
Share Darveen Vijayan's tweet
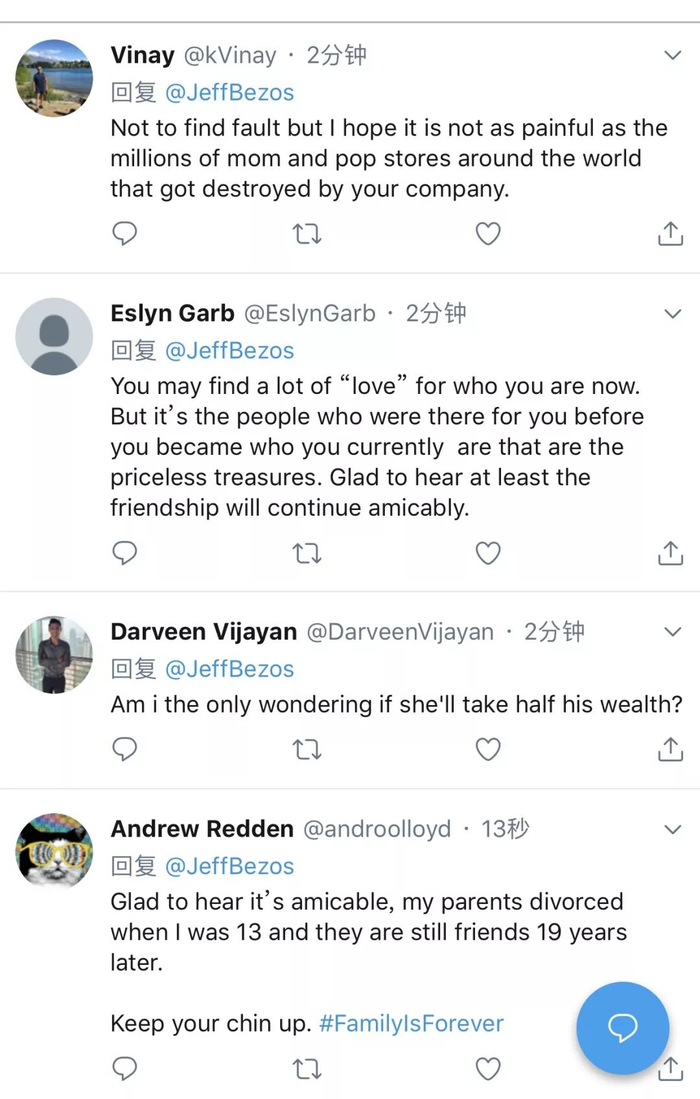[x=670, y=749]
